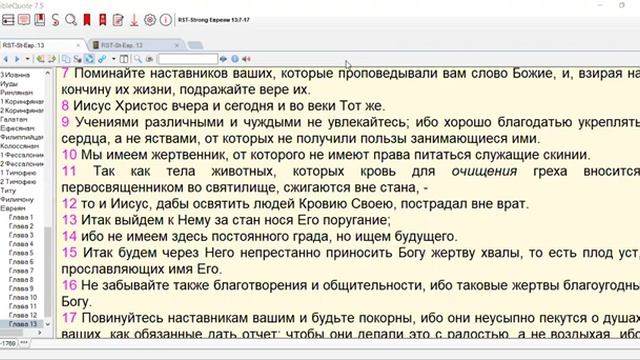Select book Филиппийцам

tap(22, 137)
